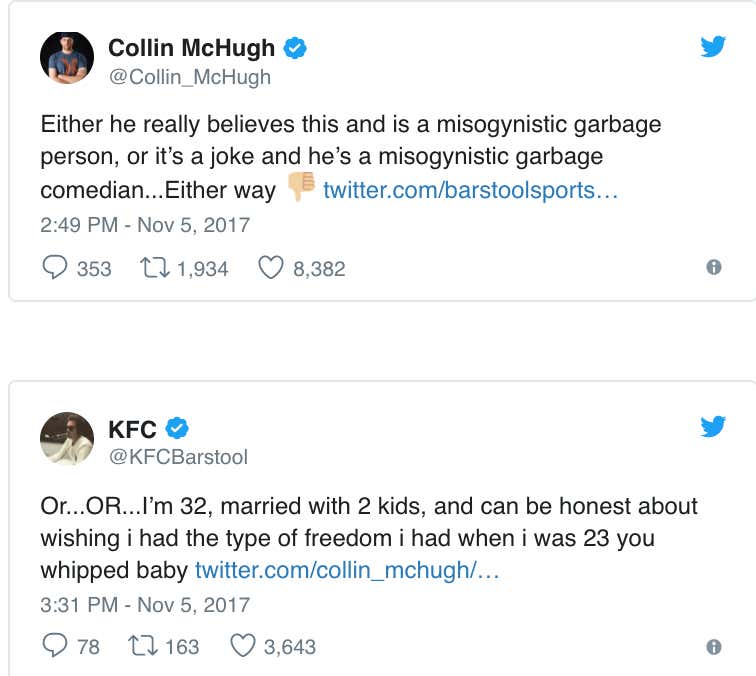Open the twitter.com/collin_mchugh link
Image resolution: width=756 pixels, height=676 pixels.
tap(346, 570)
